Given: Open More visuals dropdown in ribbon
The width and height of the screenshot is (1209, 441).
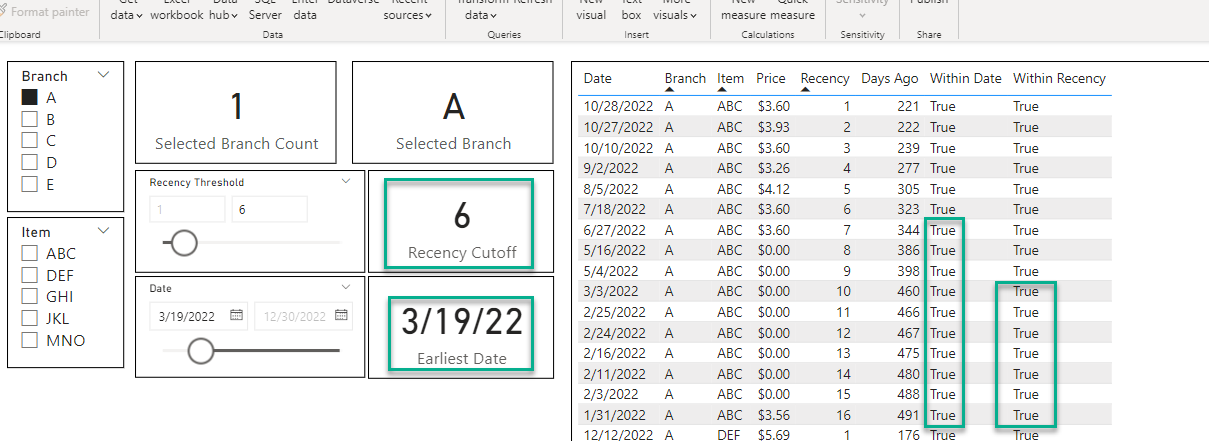Looking at the screenshot, I should click(x=694, y=16).
